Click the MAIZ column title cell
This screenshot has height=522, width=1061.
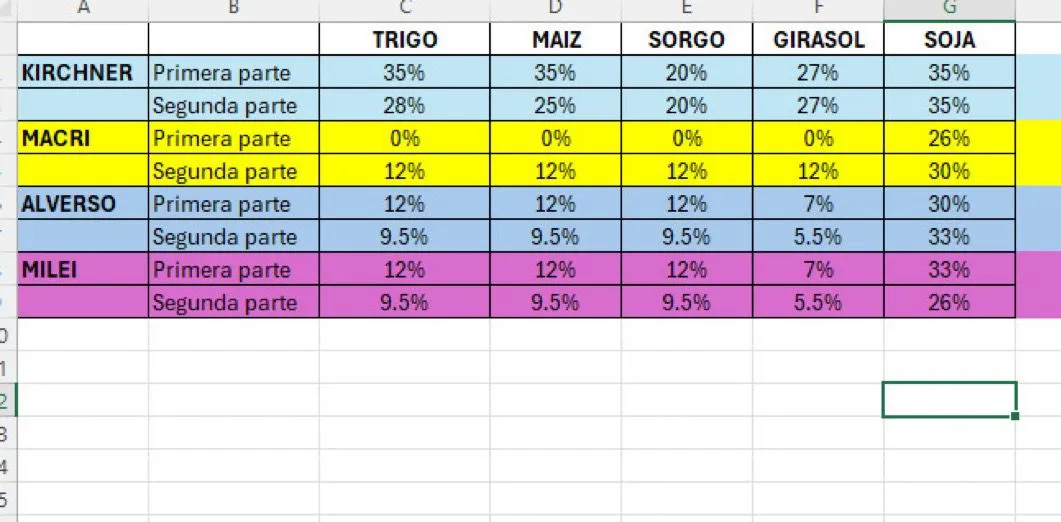555,40
